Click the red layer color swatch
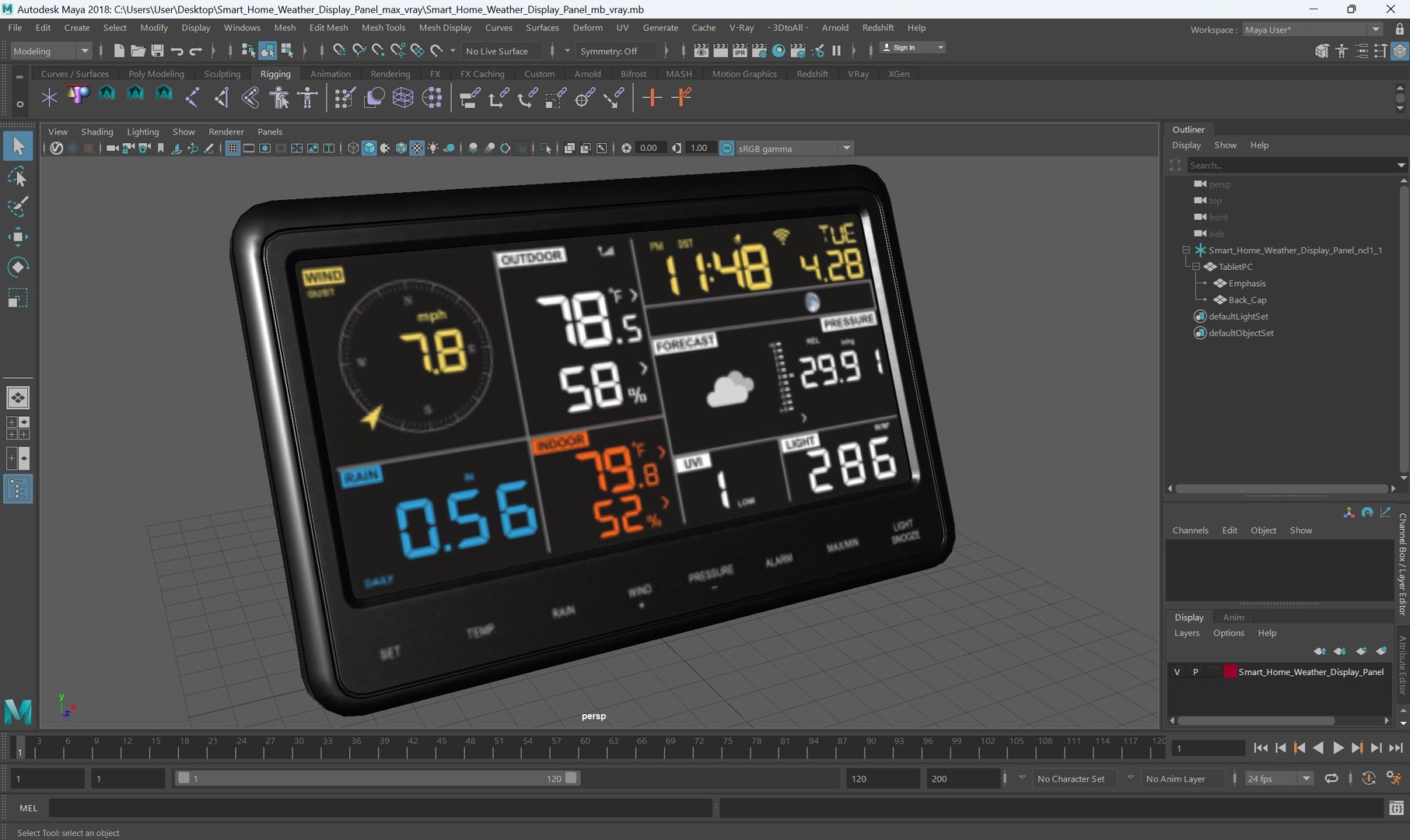The width and height of the screenshot is (1410, 840). 1230,671
